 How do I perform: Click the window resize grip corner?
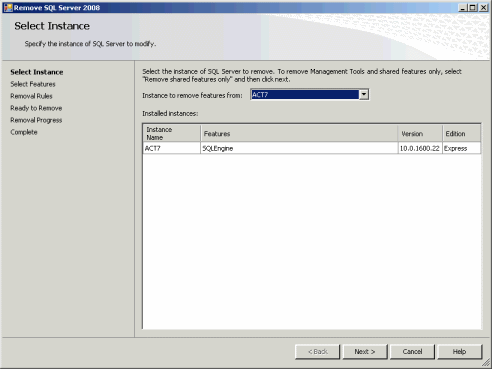487,363
